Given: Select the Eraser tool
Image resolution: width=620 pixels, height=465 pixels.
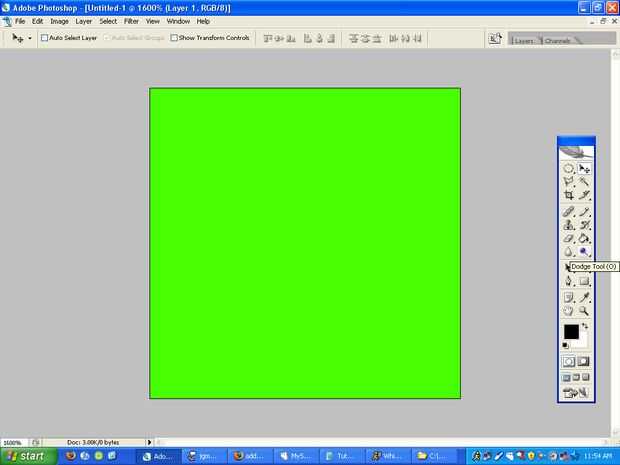Looking at the screenshot, I should 569,238.
